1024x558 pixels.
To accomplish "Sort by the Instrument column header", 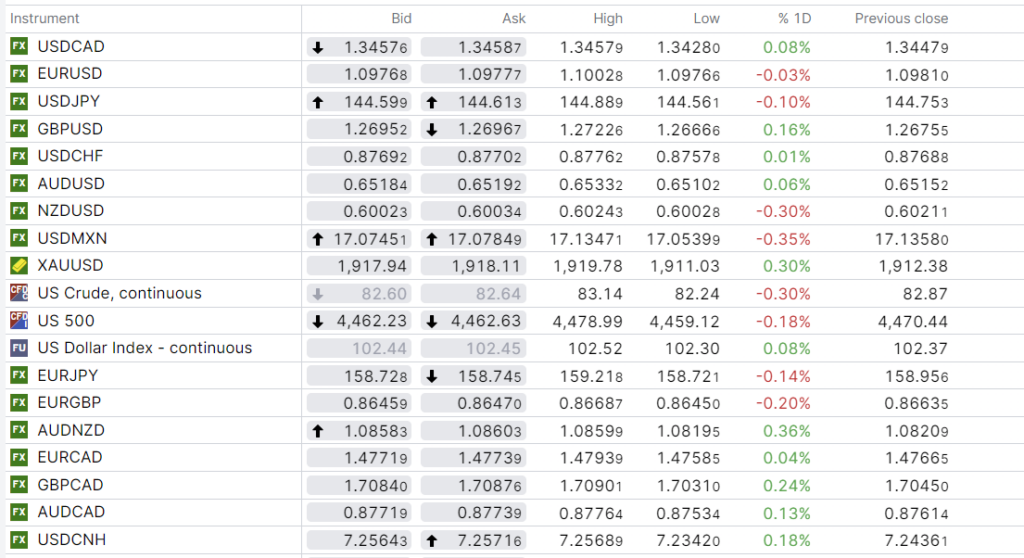I will tap(44, 18).
